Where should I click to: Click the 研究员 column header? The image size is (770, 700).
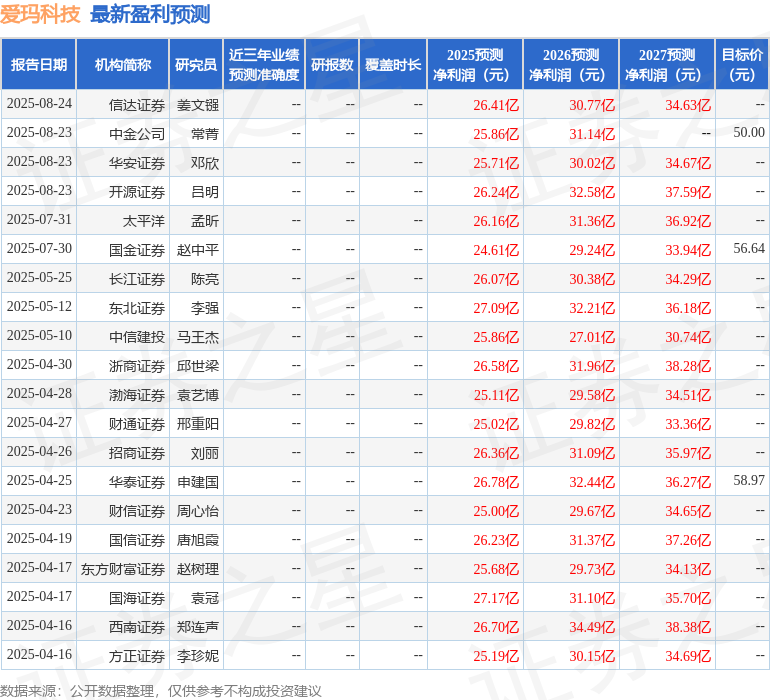pos(196,64)
